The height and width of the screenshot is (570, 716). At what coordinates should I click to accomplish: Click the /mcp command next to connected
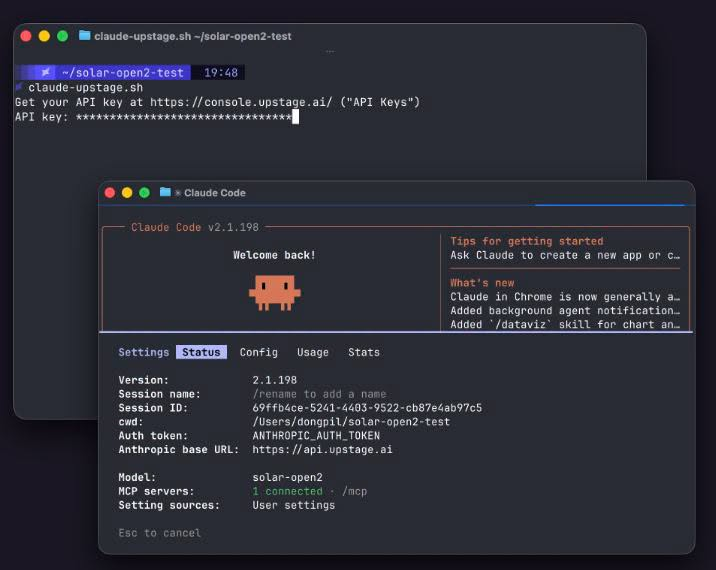pyautogui.click(x=354, y=491)
